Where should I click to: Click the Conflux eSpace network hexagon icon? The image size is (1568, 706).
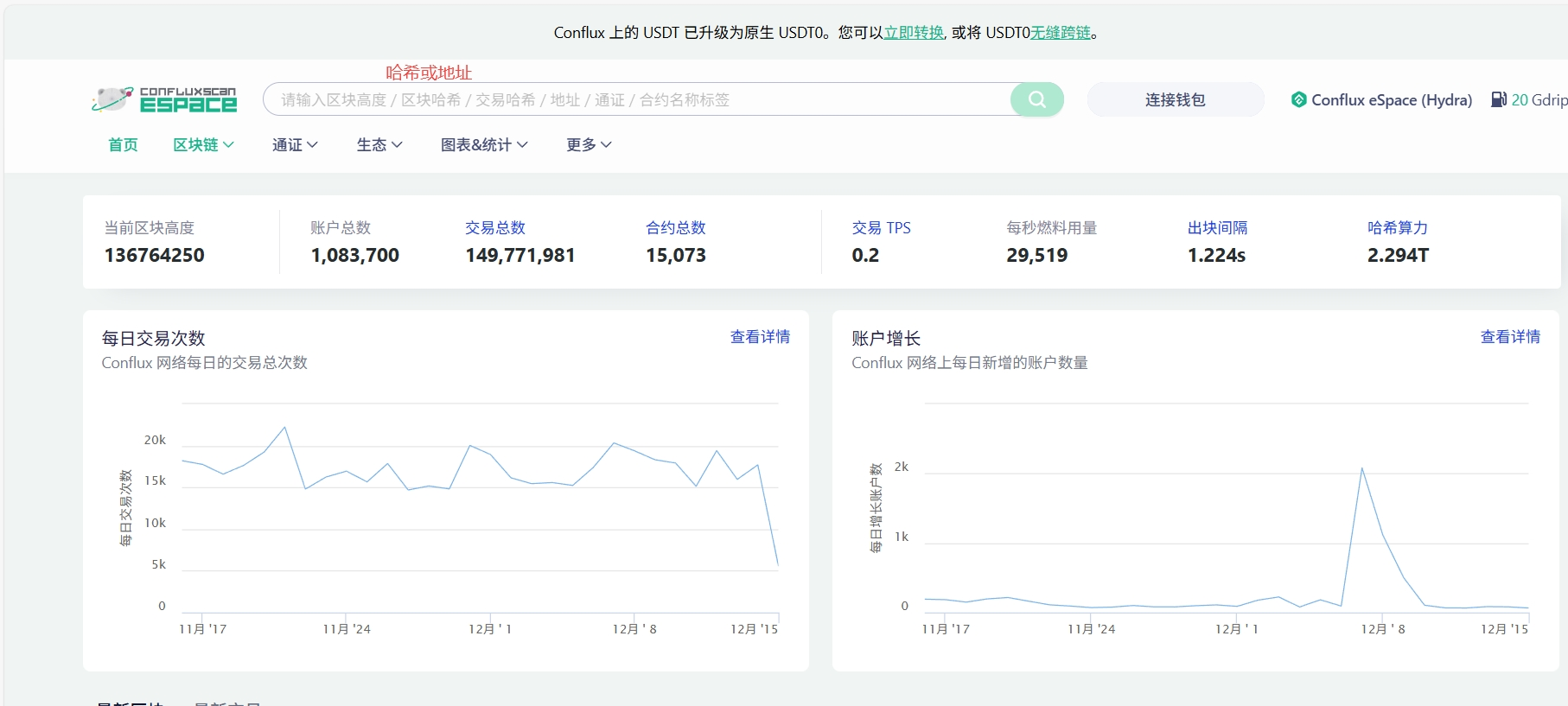point(1298,99)
